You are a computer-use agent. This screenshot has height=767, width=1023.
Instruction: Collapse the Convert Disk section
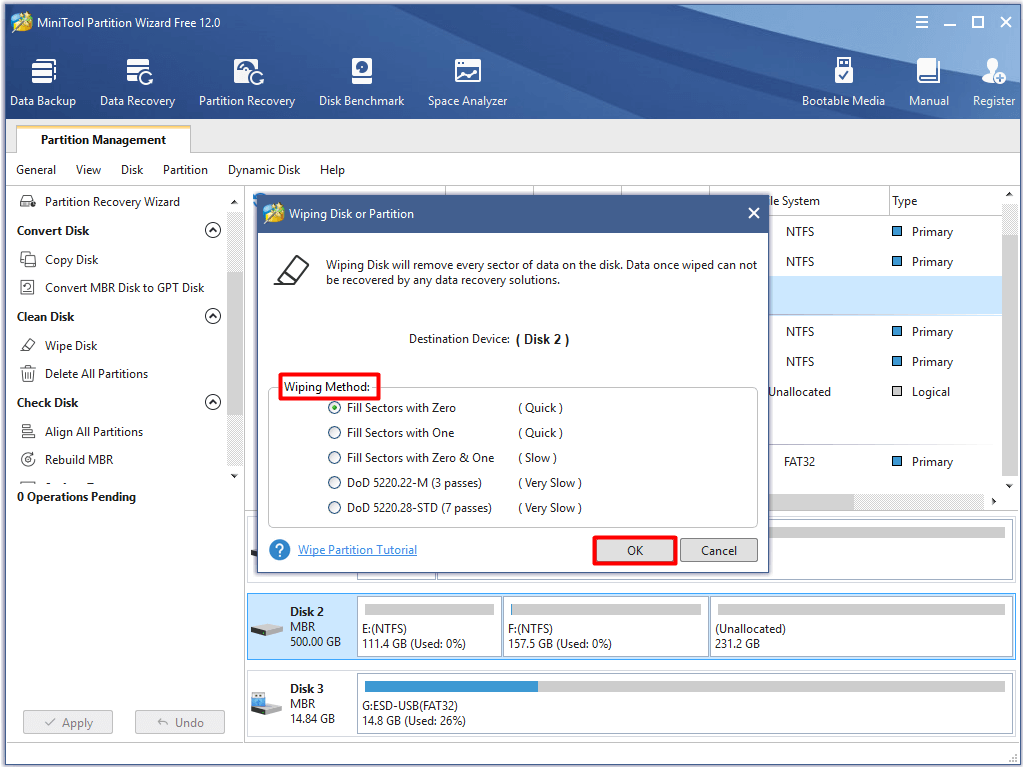213,230
